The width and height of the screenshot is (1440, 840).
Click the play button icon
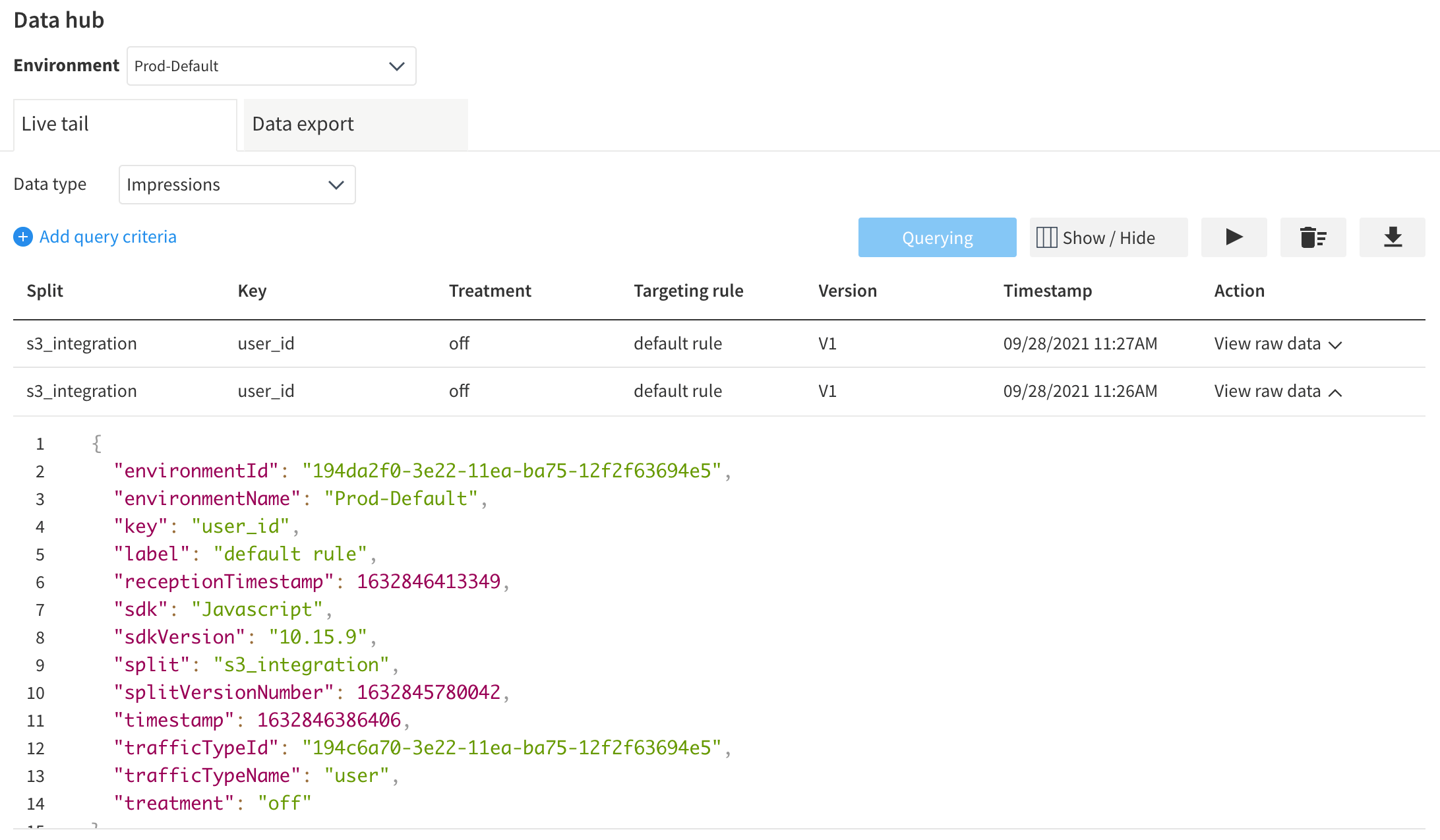tap(1234, 237)
